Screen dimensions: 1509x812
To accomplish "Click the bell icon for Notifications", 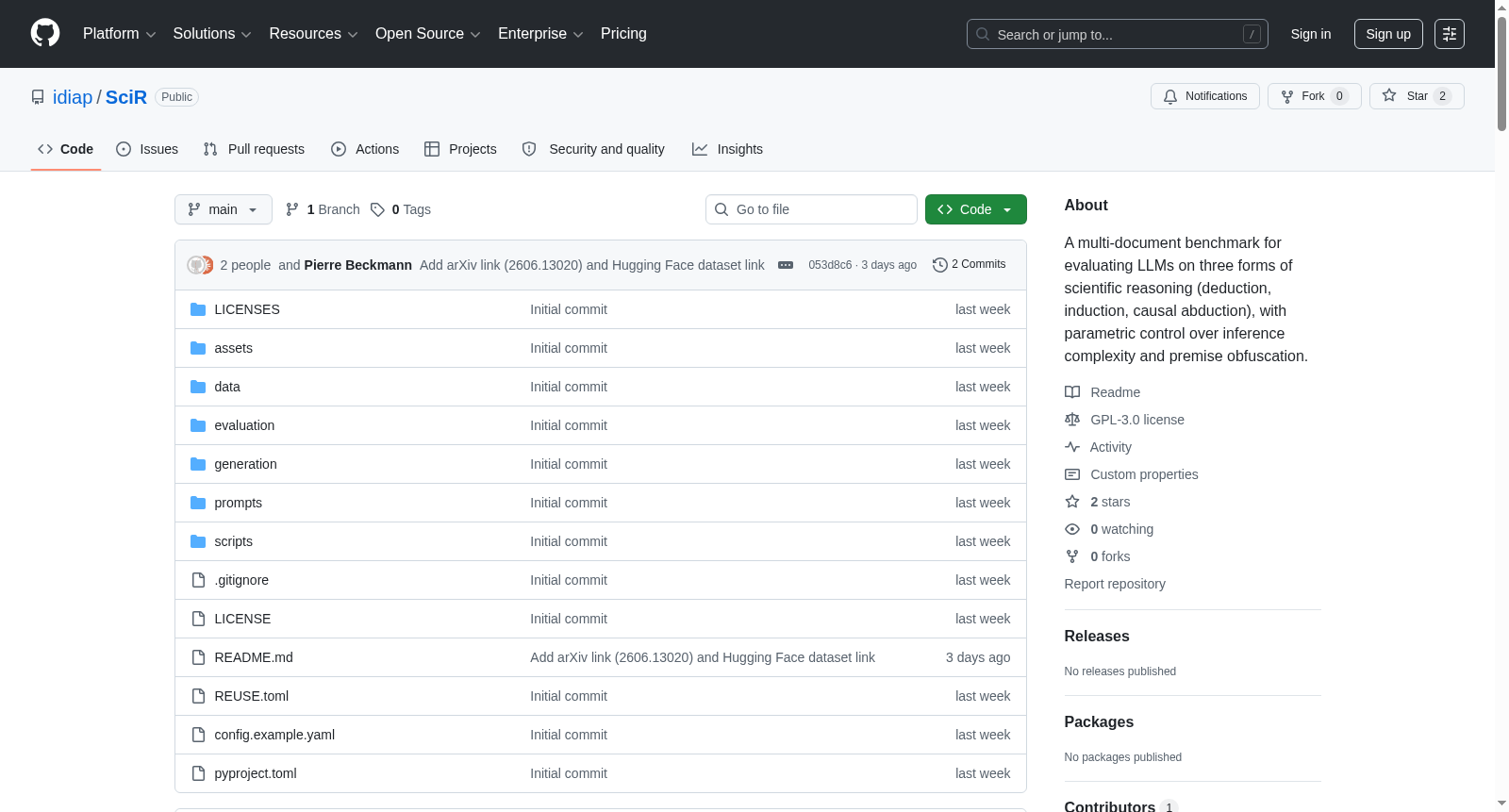I will tap(1170, 96).
